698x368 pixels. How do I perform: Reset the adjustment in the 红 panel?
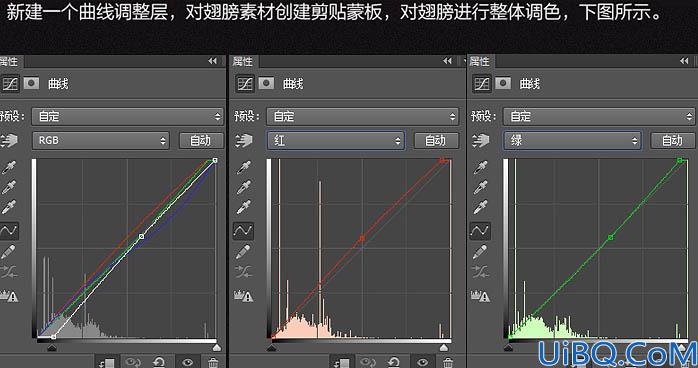394,363
